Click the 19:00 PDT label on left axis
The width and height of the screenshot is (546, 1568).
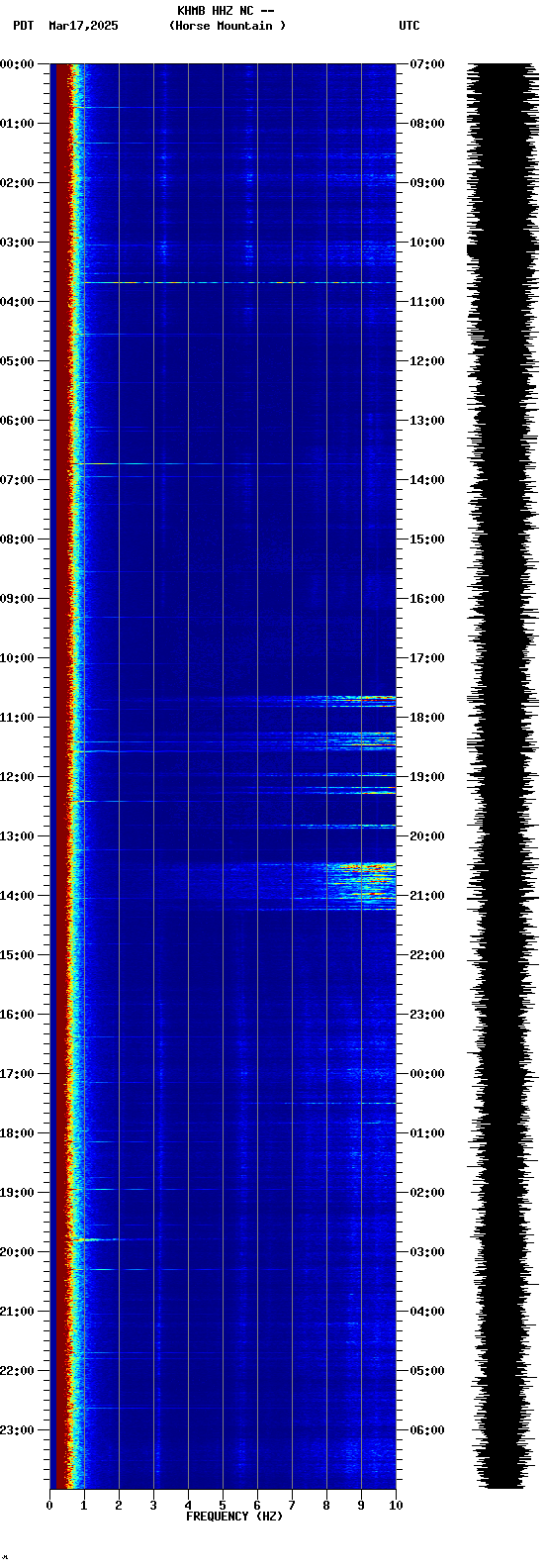pyautogui.click(x=18, y=1193)
